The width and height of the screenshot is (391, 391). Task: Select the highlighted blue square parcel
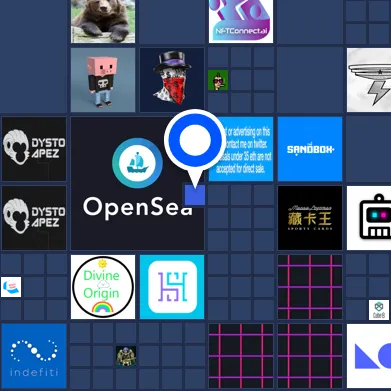click(195, 195)
